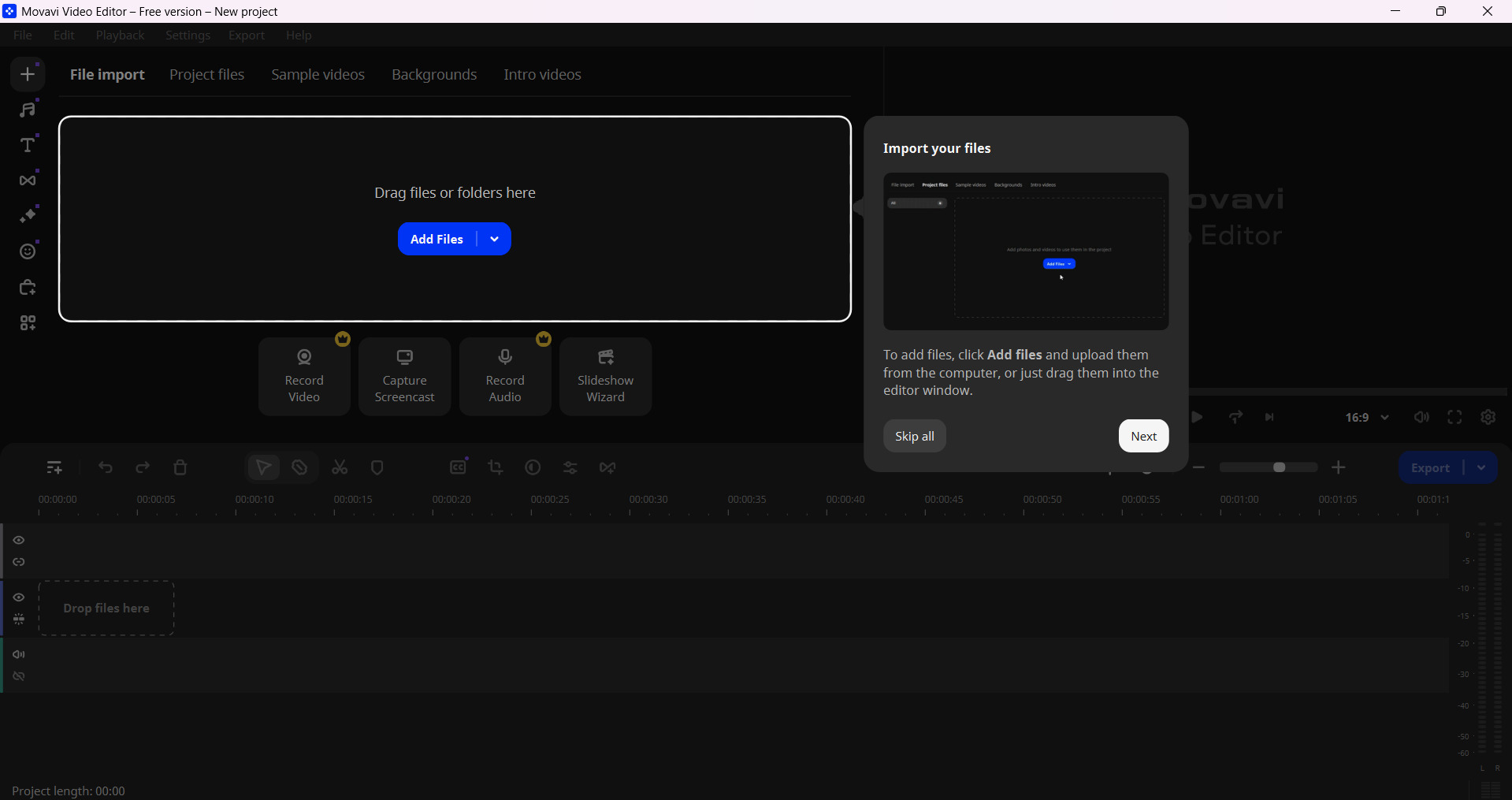The height and width of the screenshot is (800, 1512).
Task: Play the preview
Action: pos(1197,418)
